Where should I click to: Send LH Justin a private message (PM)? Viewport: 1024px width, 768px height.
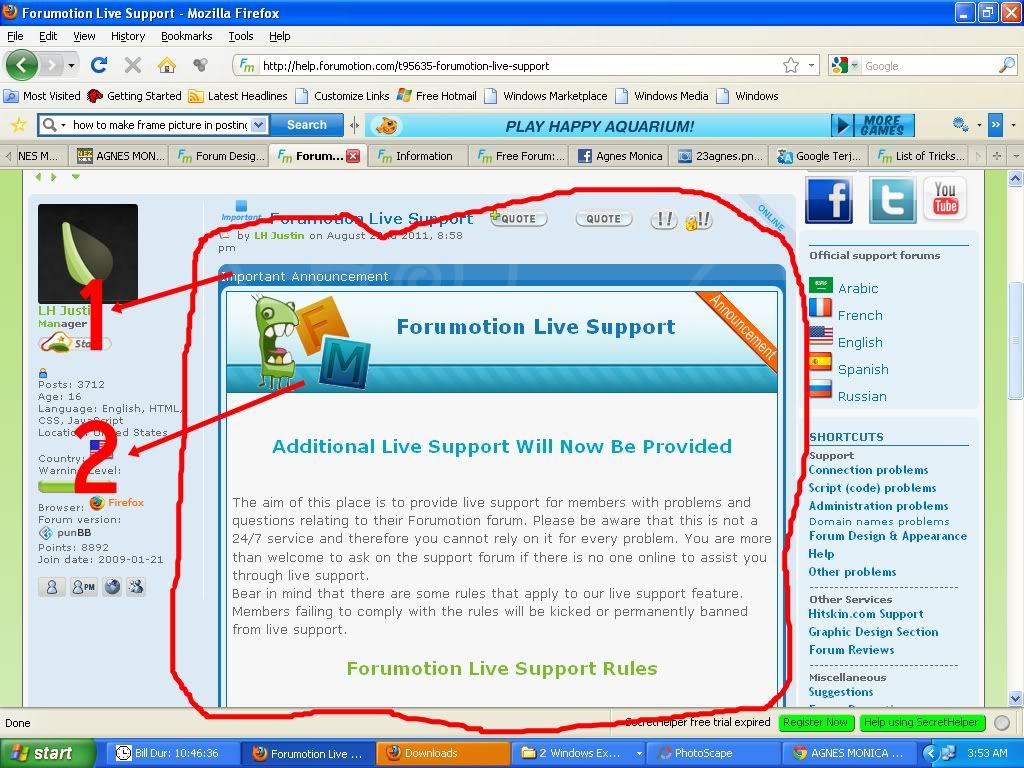84,587
